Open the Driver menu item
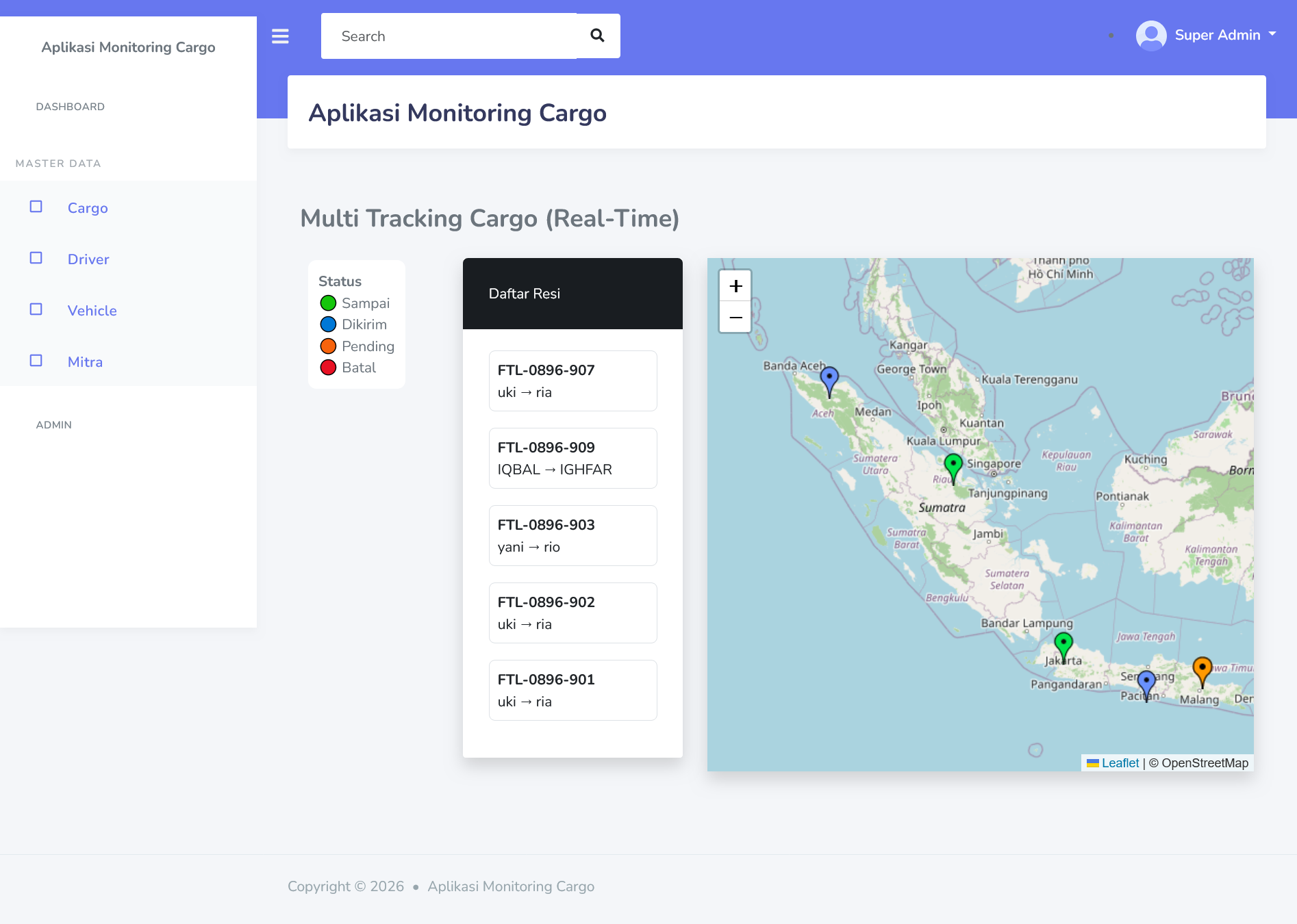Viewport: 1297px width, 924px height. click(88, 259)
